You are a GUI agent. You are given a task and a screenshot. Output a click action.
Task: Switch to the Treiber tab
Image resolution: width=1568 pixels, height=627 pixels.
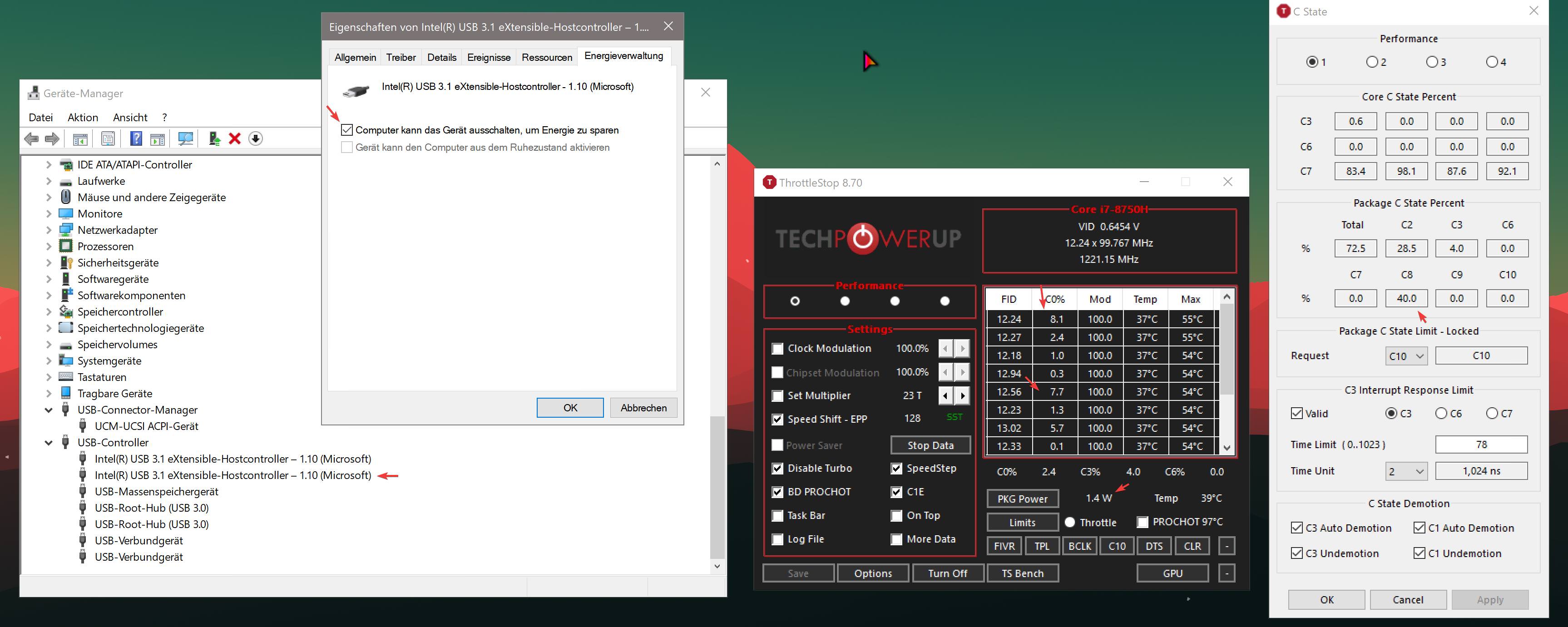click(x=401, y=57)
